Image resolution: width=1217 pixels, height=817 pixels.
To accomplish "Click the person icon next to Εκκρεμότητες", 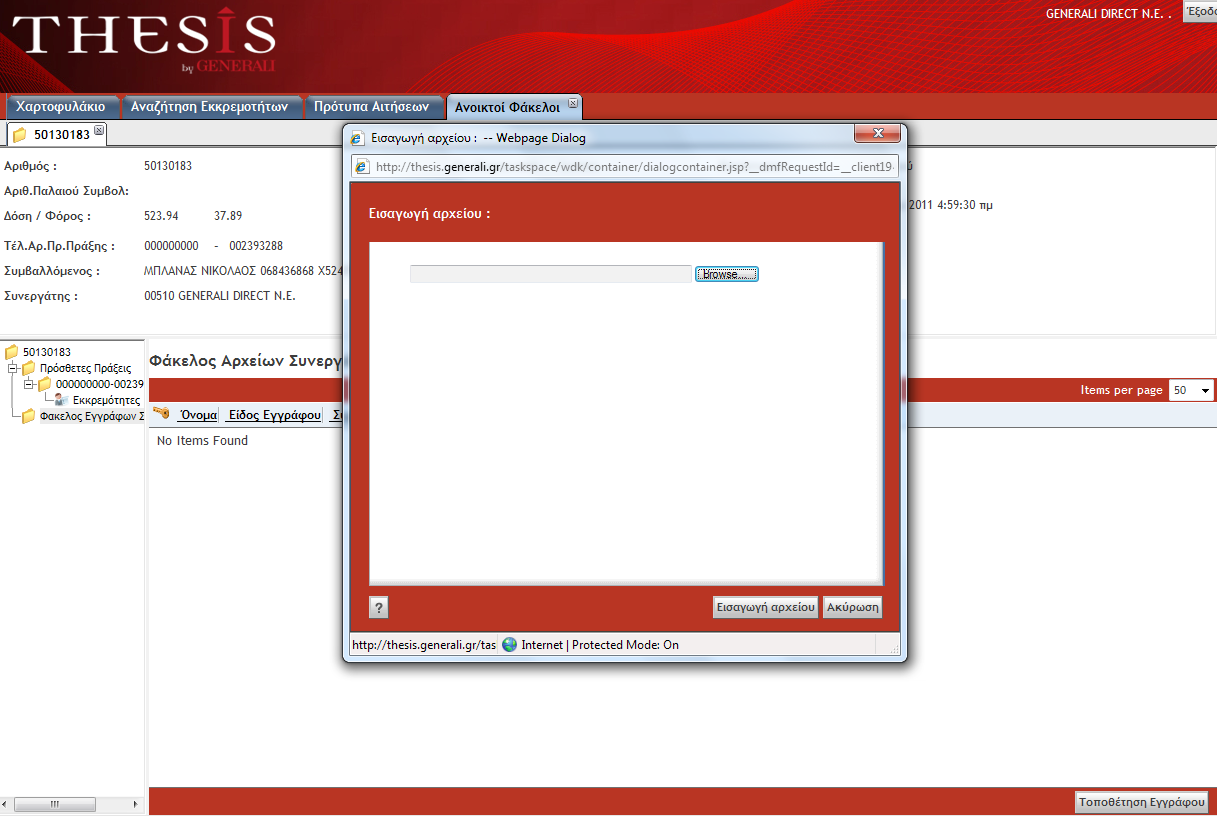I will point(61,400).
